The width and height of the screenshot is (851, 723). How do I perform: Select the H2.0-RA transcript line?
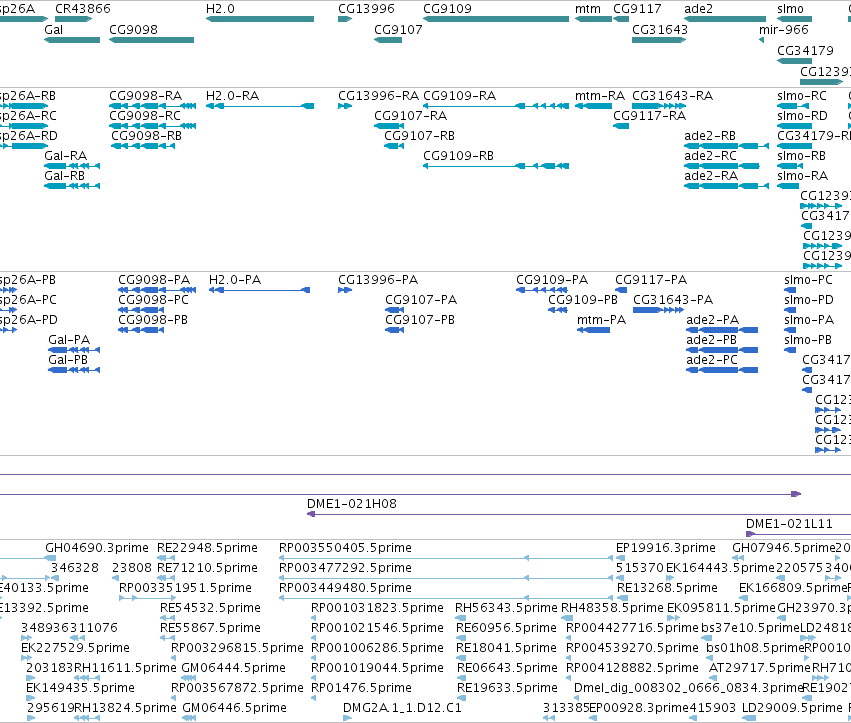point(260,106)
